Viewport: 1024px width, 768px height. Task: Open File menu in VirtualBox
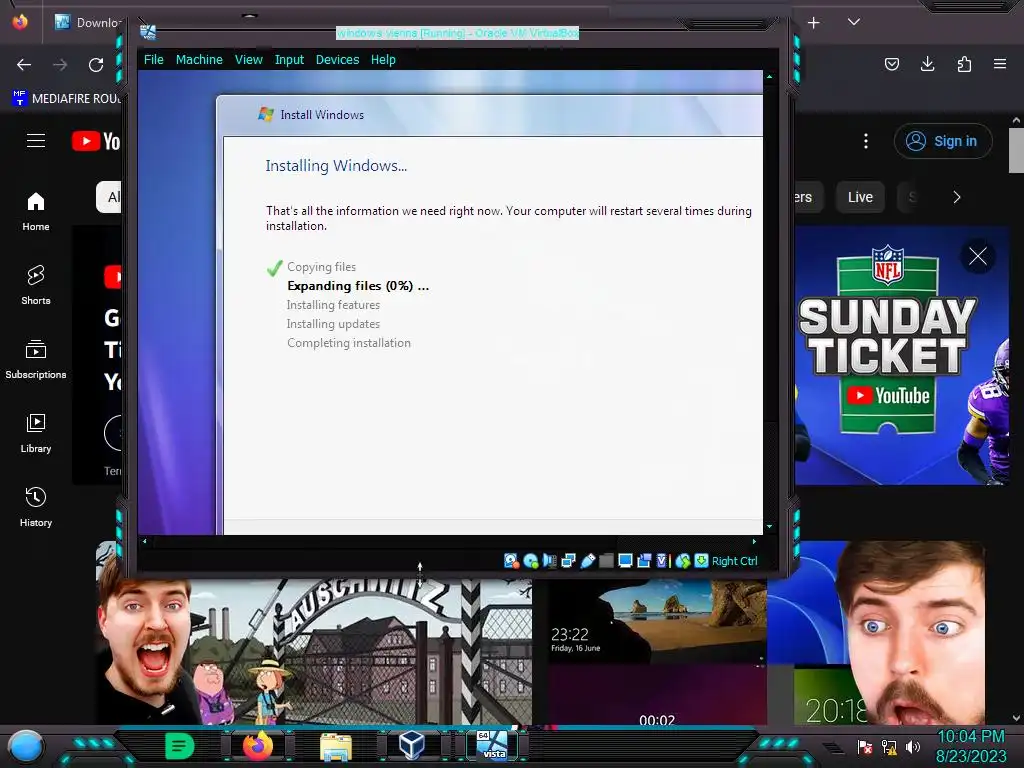(153, 59)
